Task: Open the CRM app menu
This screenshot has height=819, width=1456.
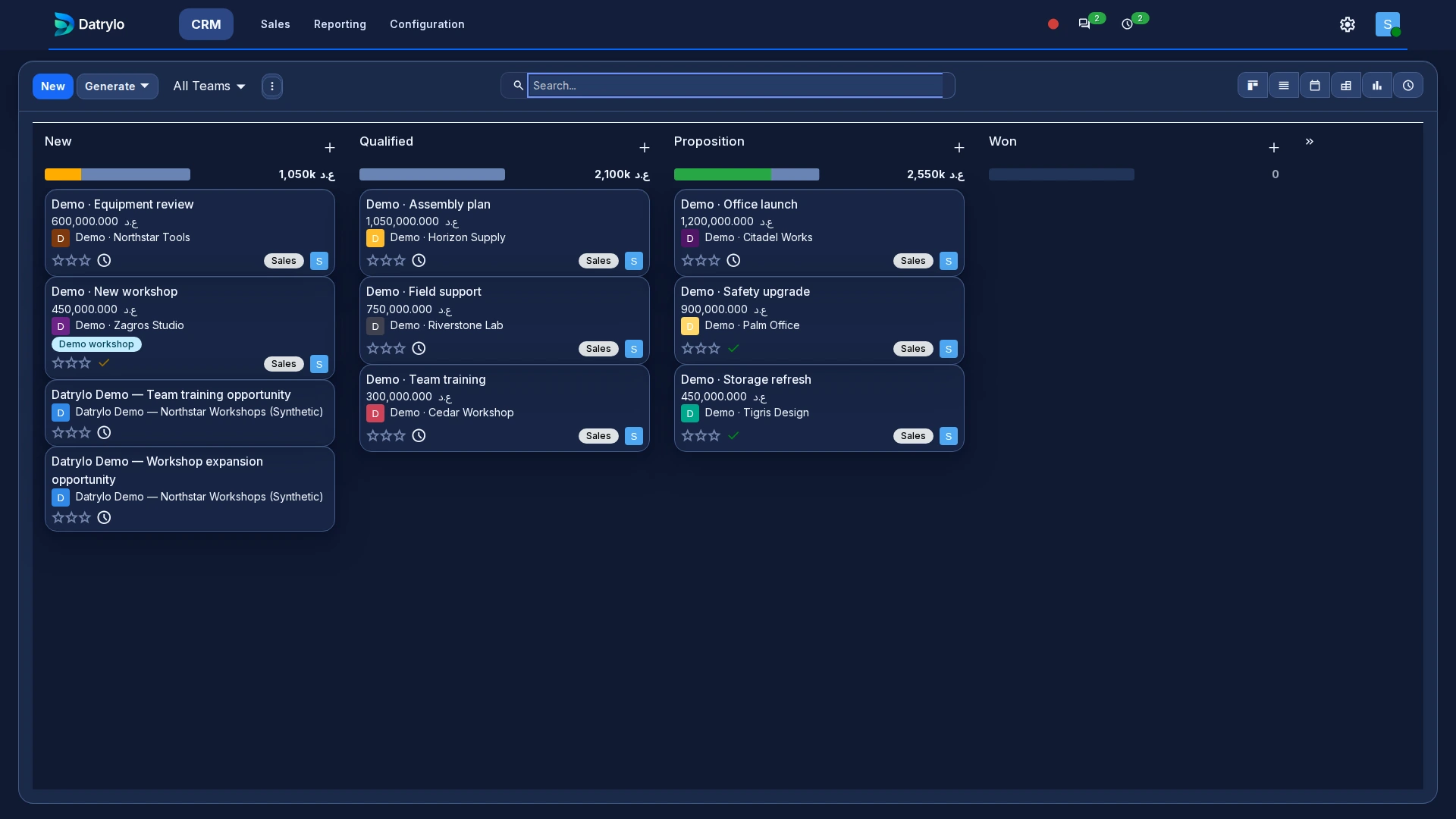Action: click(206, 24)
